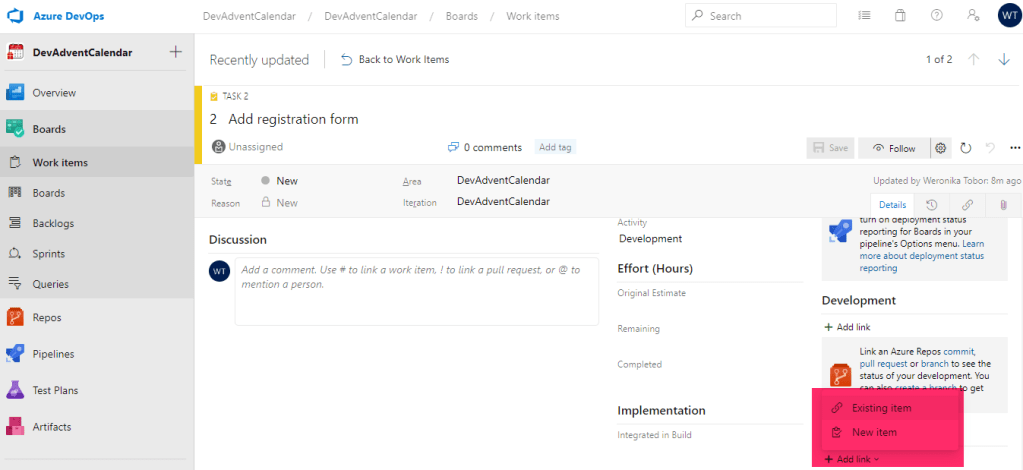Screen dimensions: 1023x470
Task: Open more actions ellipsis menu
Action: pyautogui.click(x=1015, y=148)
